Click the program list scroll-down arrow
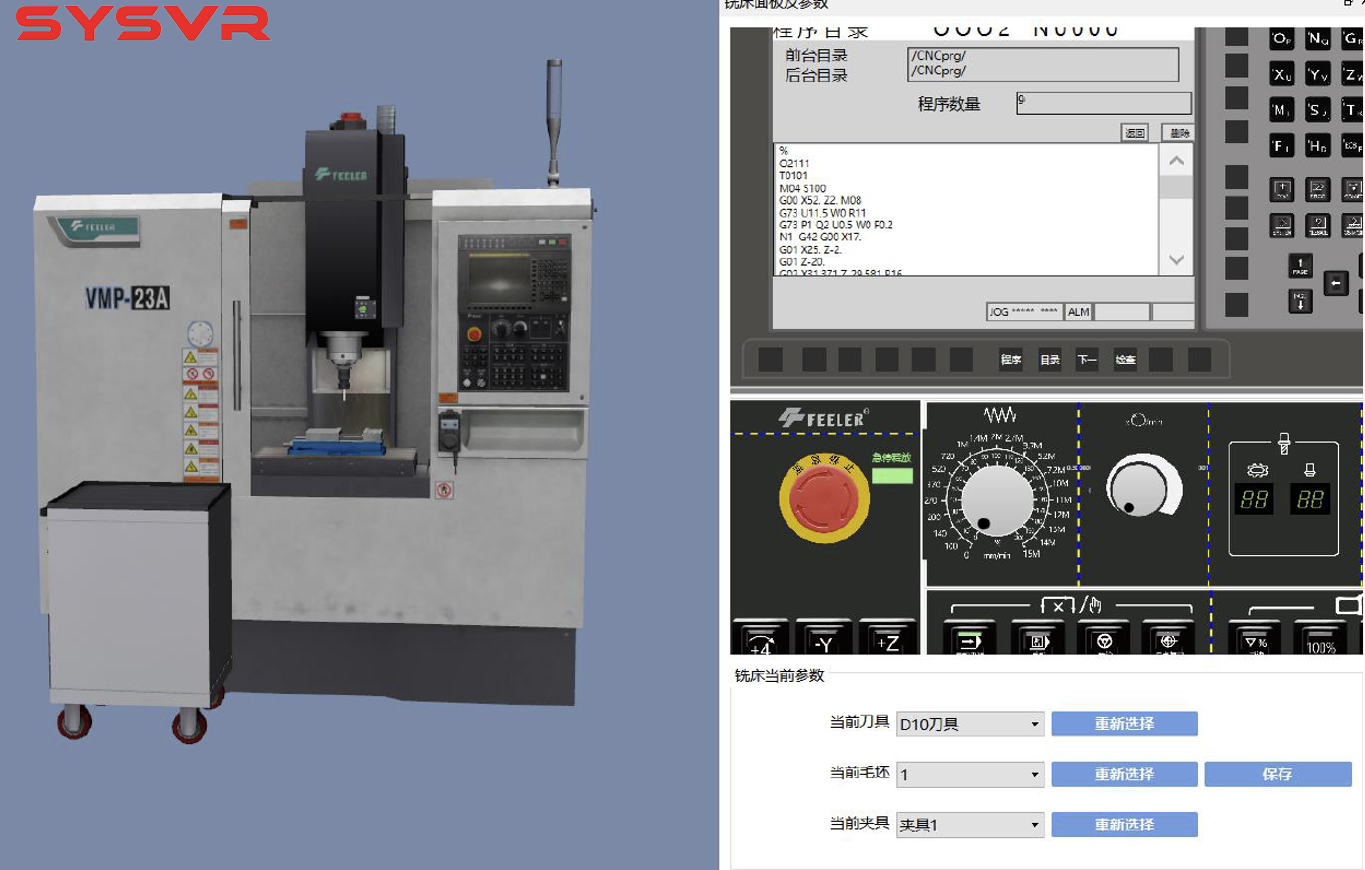The height and width of the screenshot is (870, 1365). click(1176, 259)
